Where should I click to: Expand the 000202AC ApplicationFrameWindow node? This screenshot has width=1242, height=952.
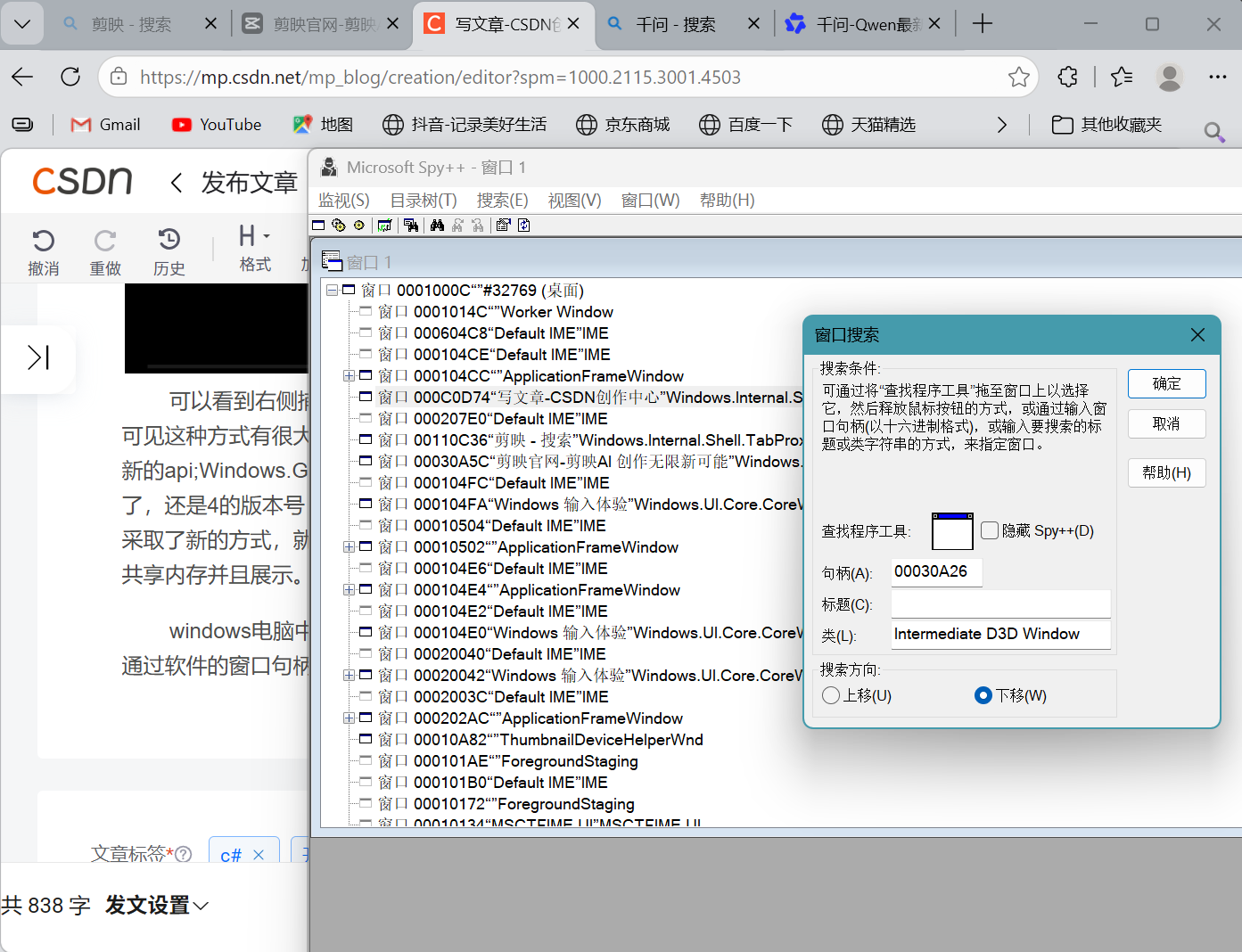pos(349,718)
